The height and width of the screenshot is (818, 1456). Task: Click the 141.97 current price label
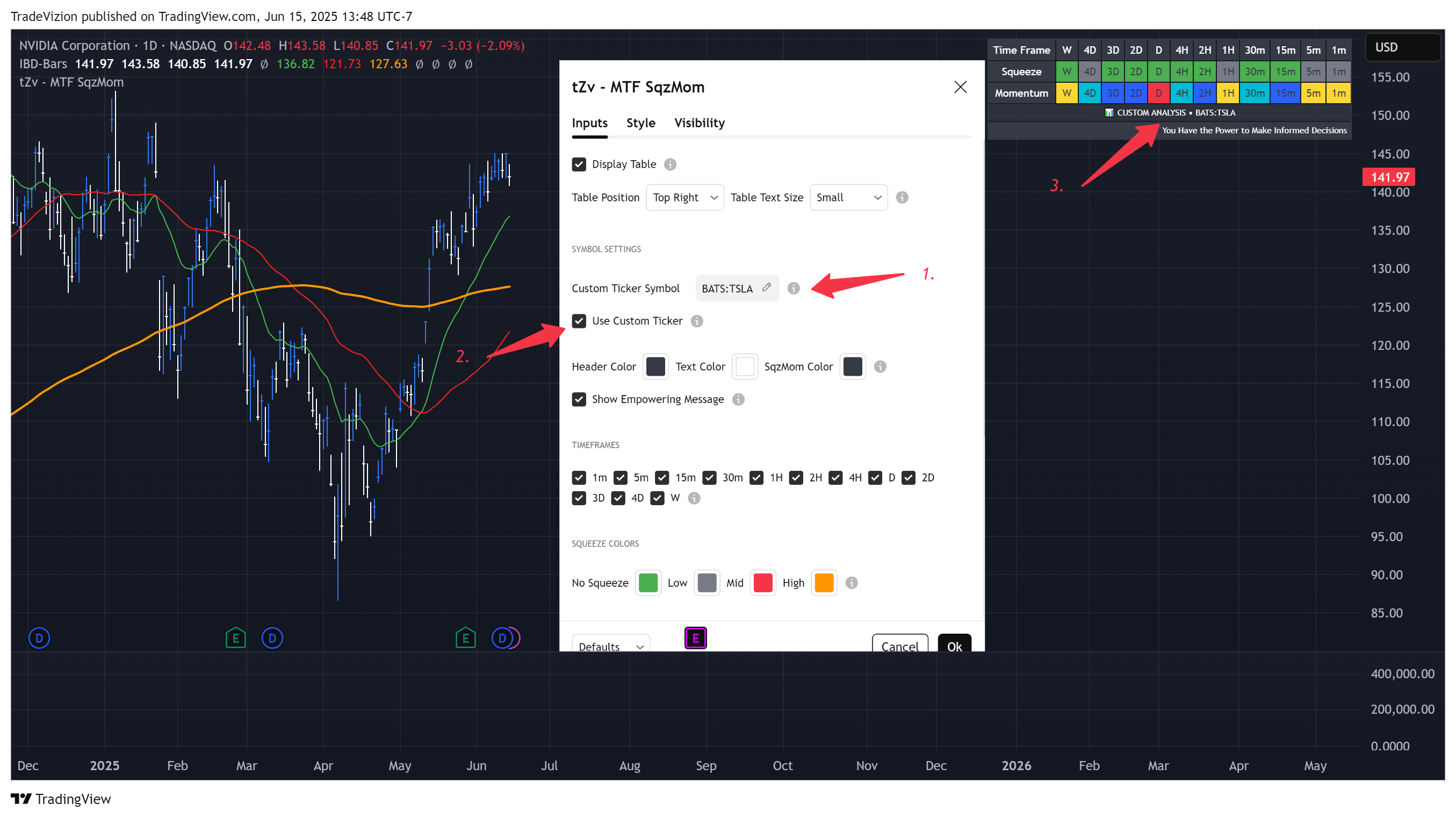point(1389,177)
